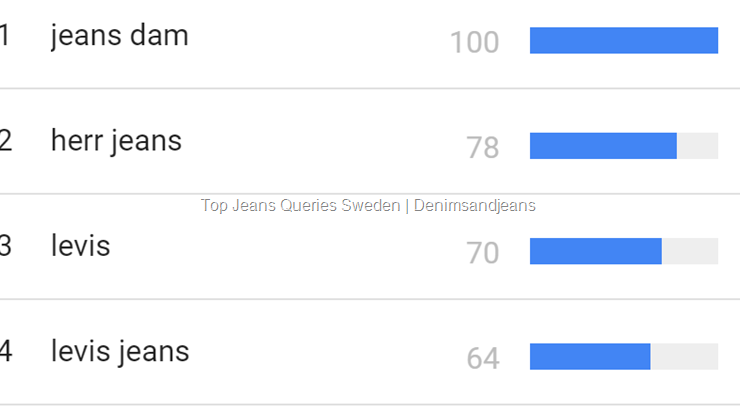Click rank number 4 beside levis jeans
Viewport: 740px width, 413px height.
point(5,351)
